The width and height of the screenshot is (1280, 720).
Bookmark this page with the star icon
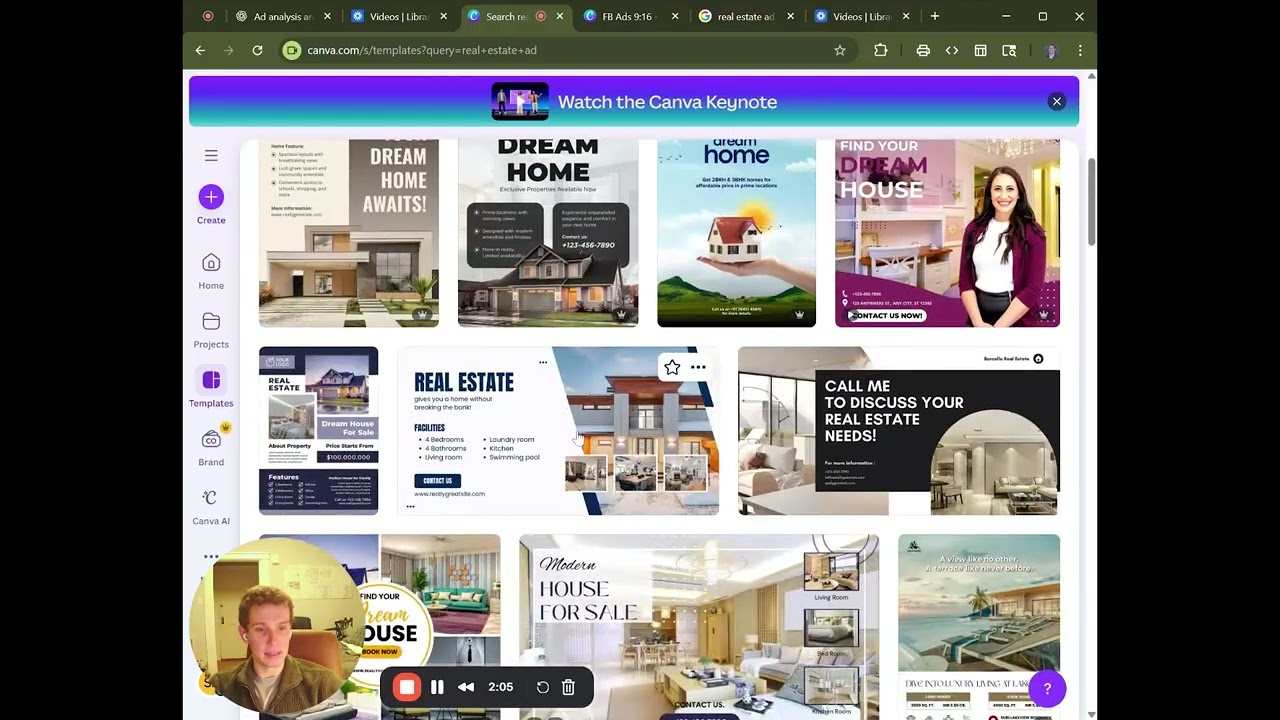(x=840, y=50)
